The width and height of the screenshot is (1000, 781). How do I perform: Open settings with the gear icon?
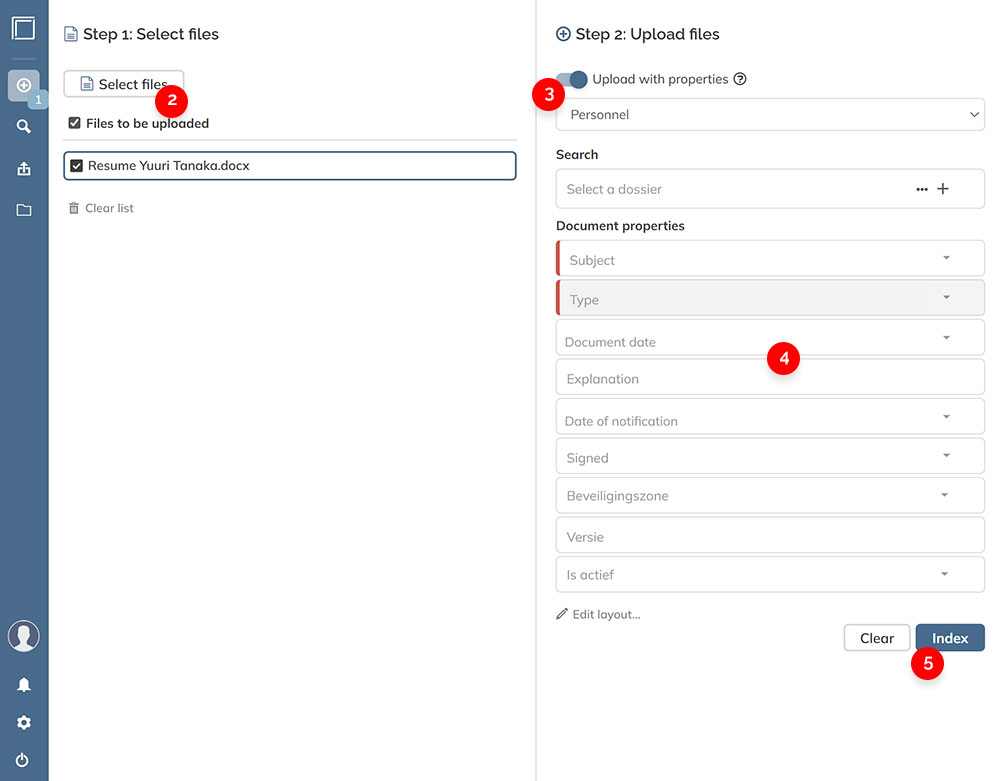pyautogui.click(x=23, y=722)
